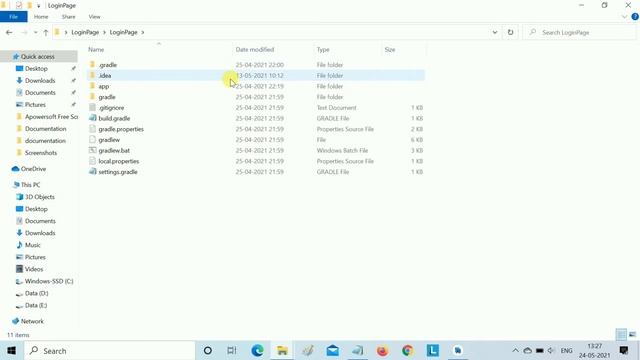Open Cortana circle icon on taskbar
This screenshot has width=640, height=360.
click(207, 351)
